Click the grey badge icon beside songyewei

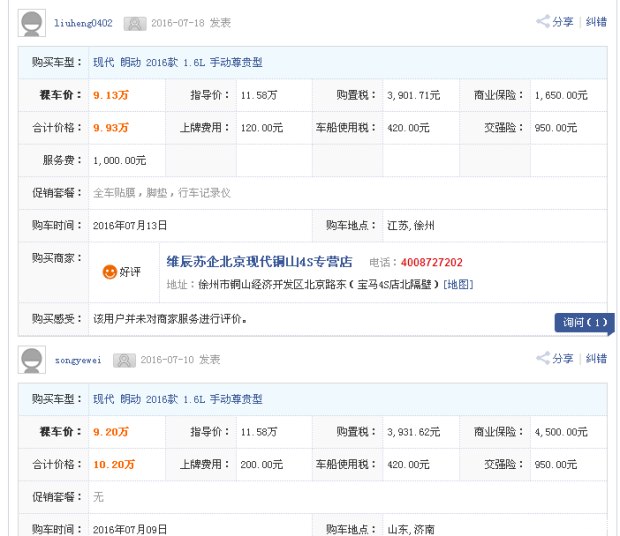(124, 360)
